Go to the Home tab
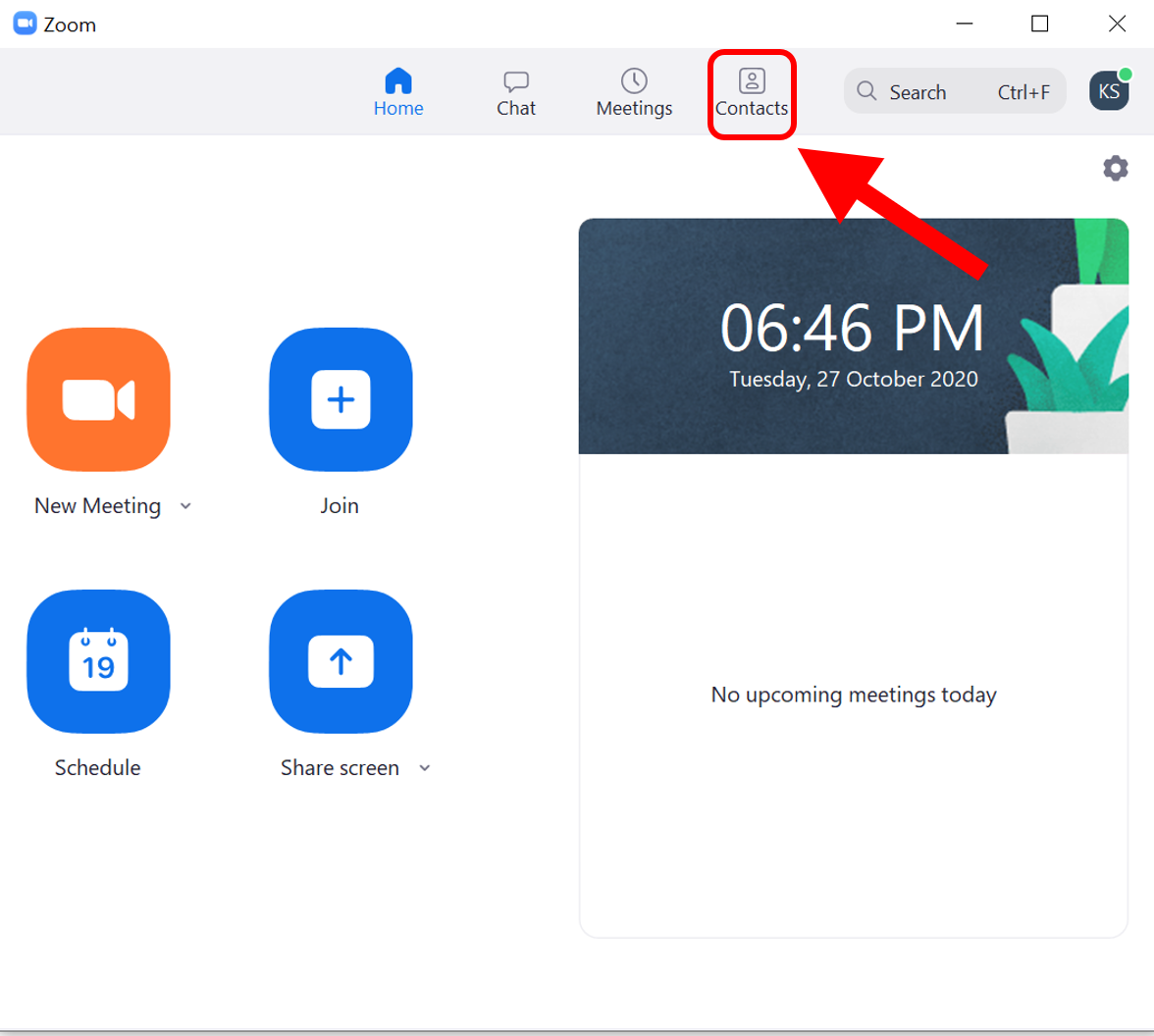Screen dimensions: 1154x1036 [398, 92]
